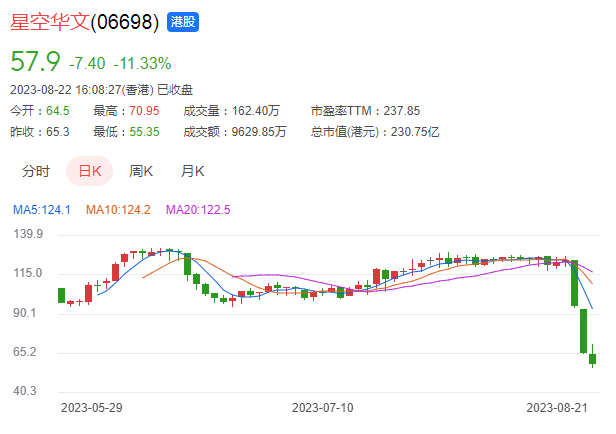Click the timestamp 2023-08-22 16:08:27
Image resolution: width=616 pixels, height=434 pixels.
click(66, 90)
